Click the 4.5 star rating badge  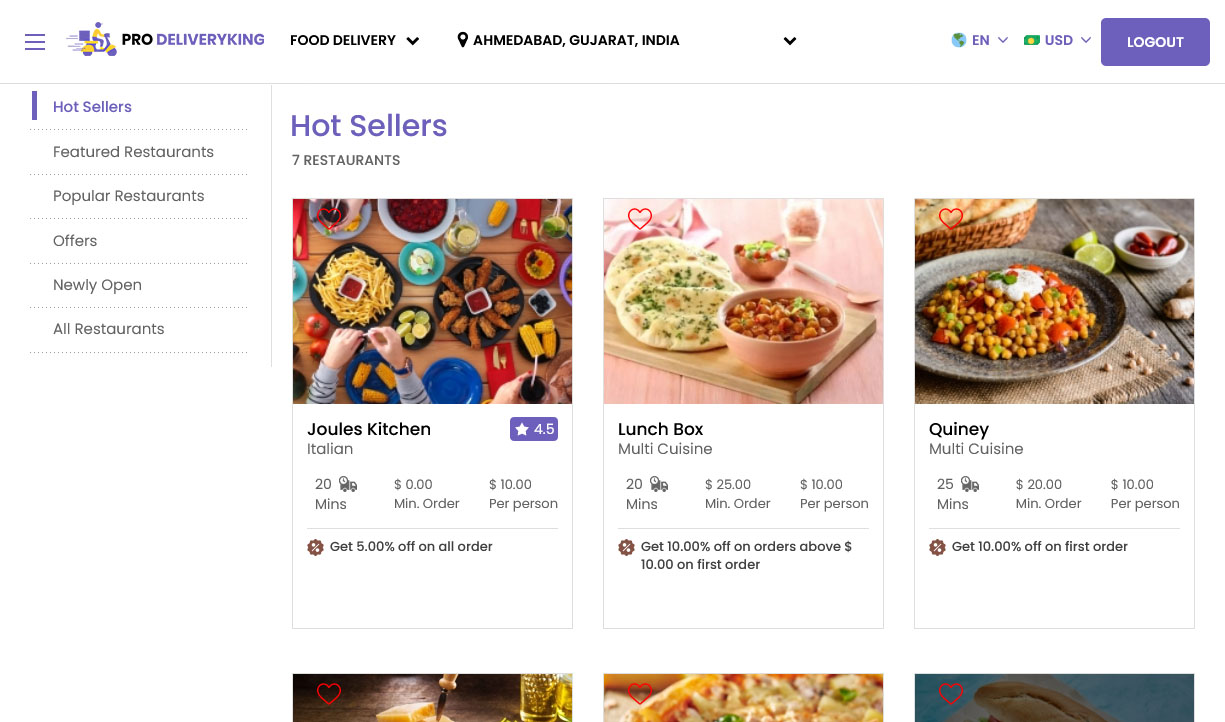pos(534,429)
